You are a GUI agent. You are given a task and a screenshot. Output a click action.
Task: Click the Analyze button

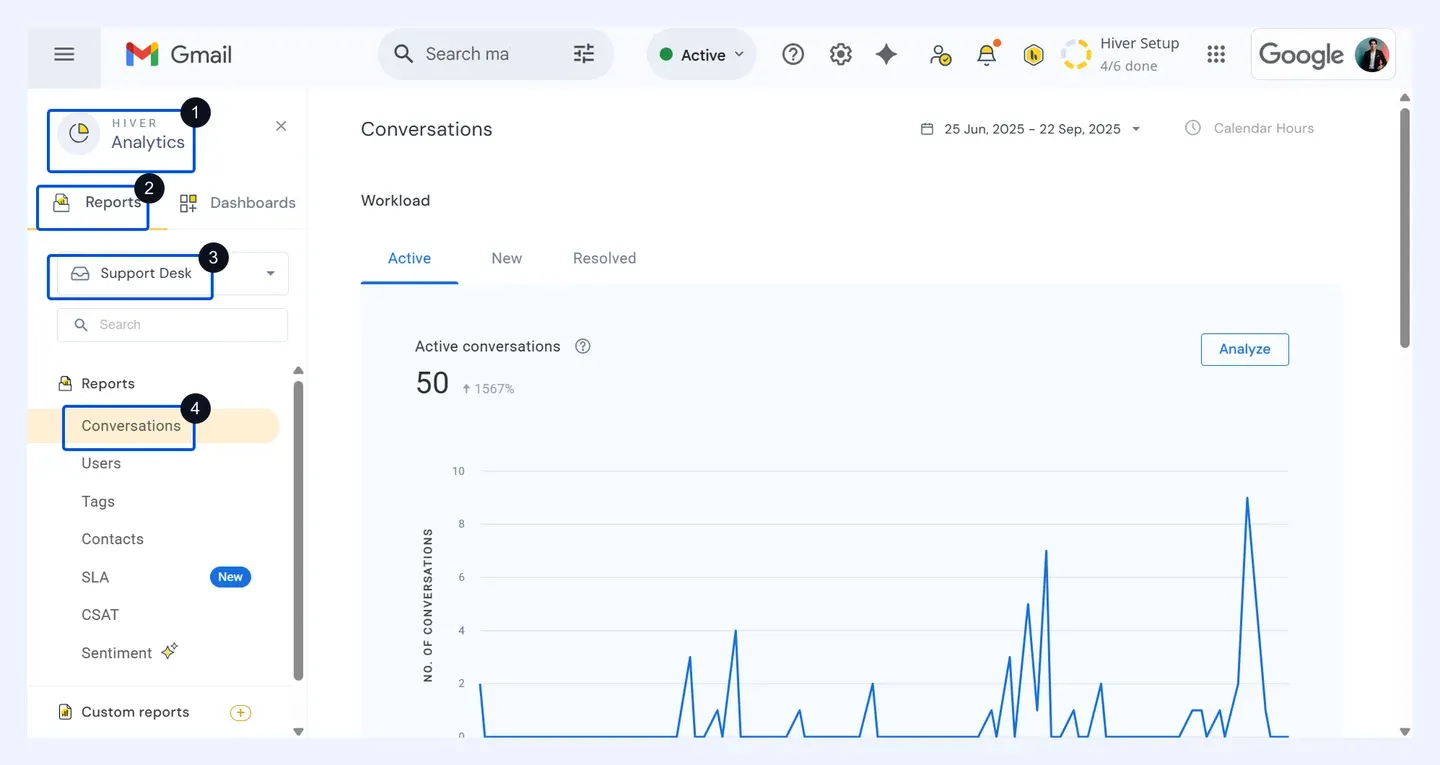pos(1245,349)
